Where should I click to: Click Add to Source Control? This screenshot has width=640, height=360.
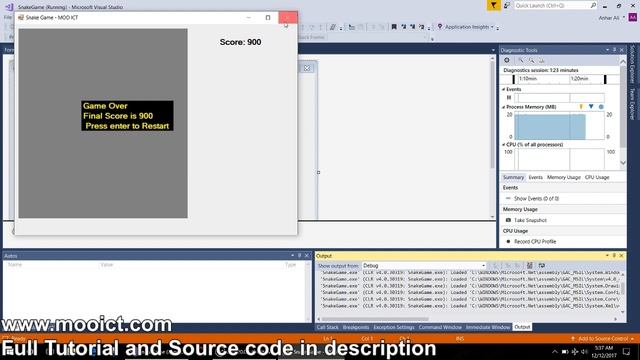click(603, 339)
